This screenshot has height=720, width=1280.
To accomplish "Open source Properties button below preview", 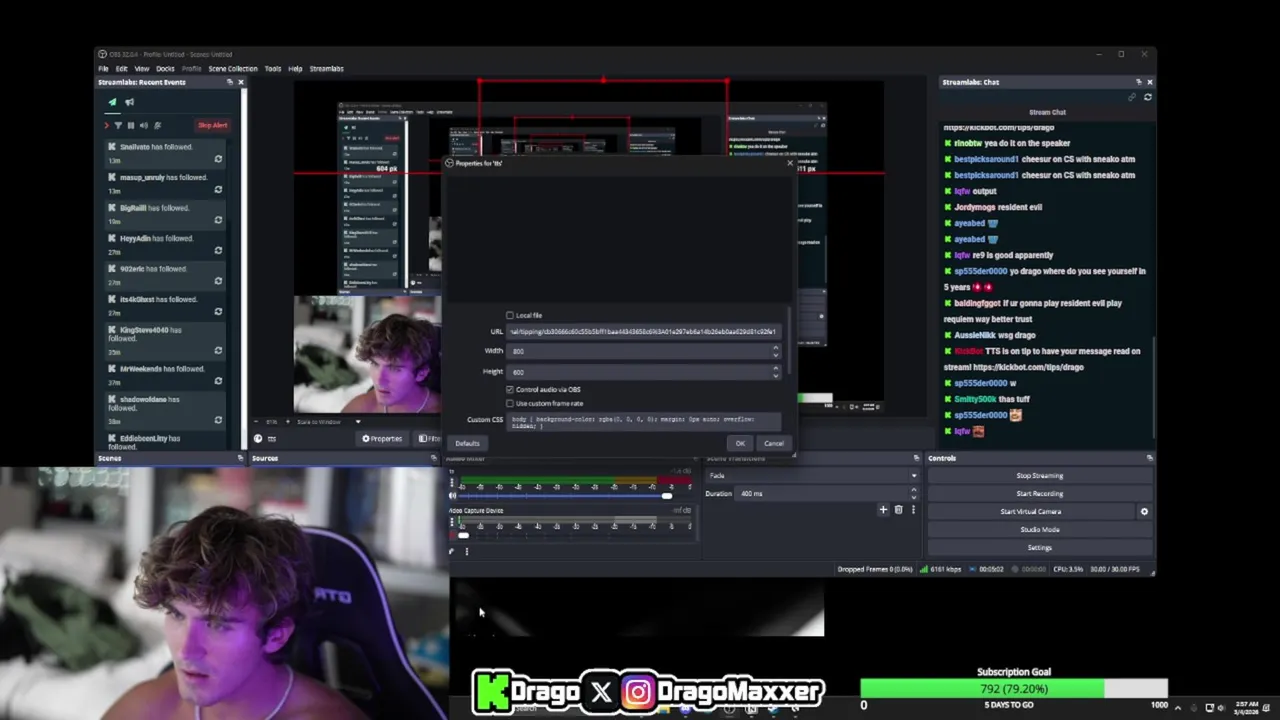I will [382, 439].
